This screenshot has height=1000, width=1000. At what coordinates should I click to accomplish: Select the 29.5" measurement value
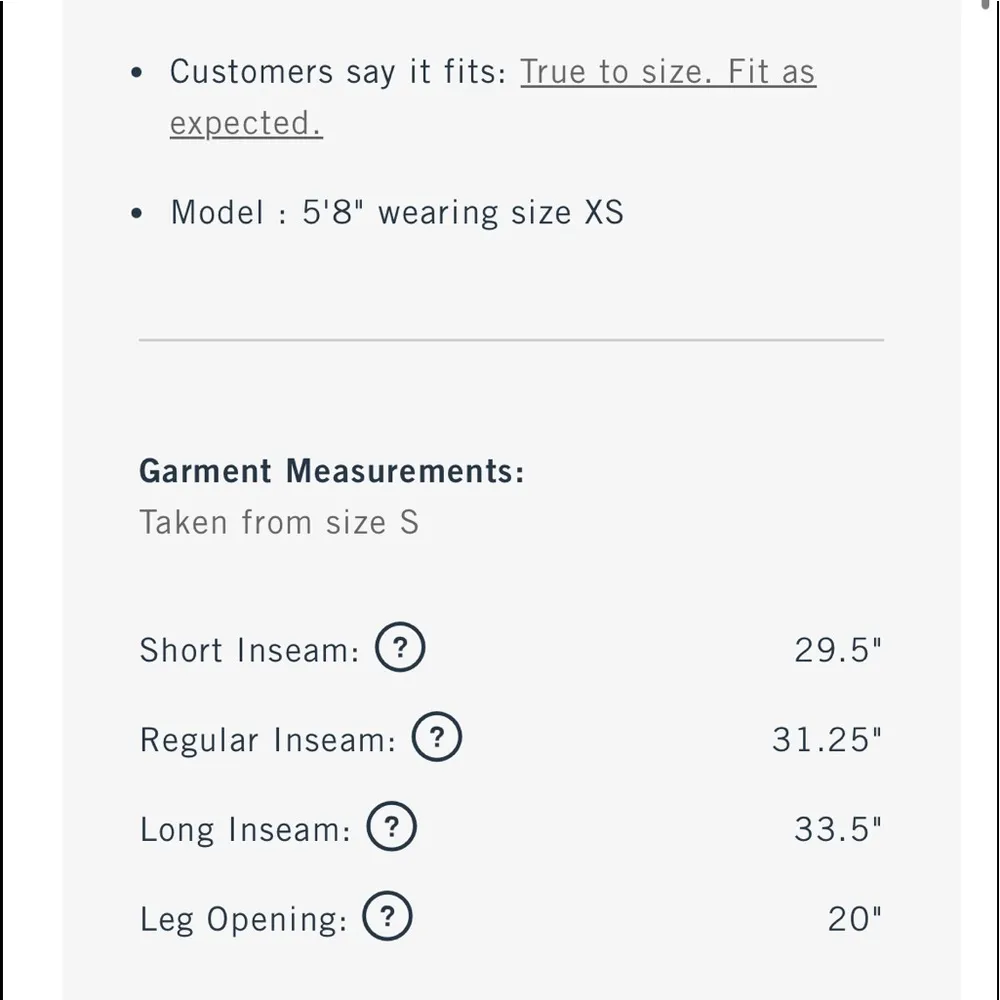(x=838, y=650)
